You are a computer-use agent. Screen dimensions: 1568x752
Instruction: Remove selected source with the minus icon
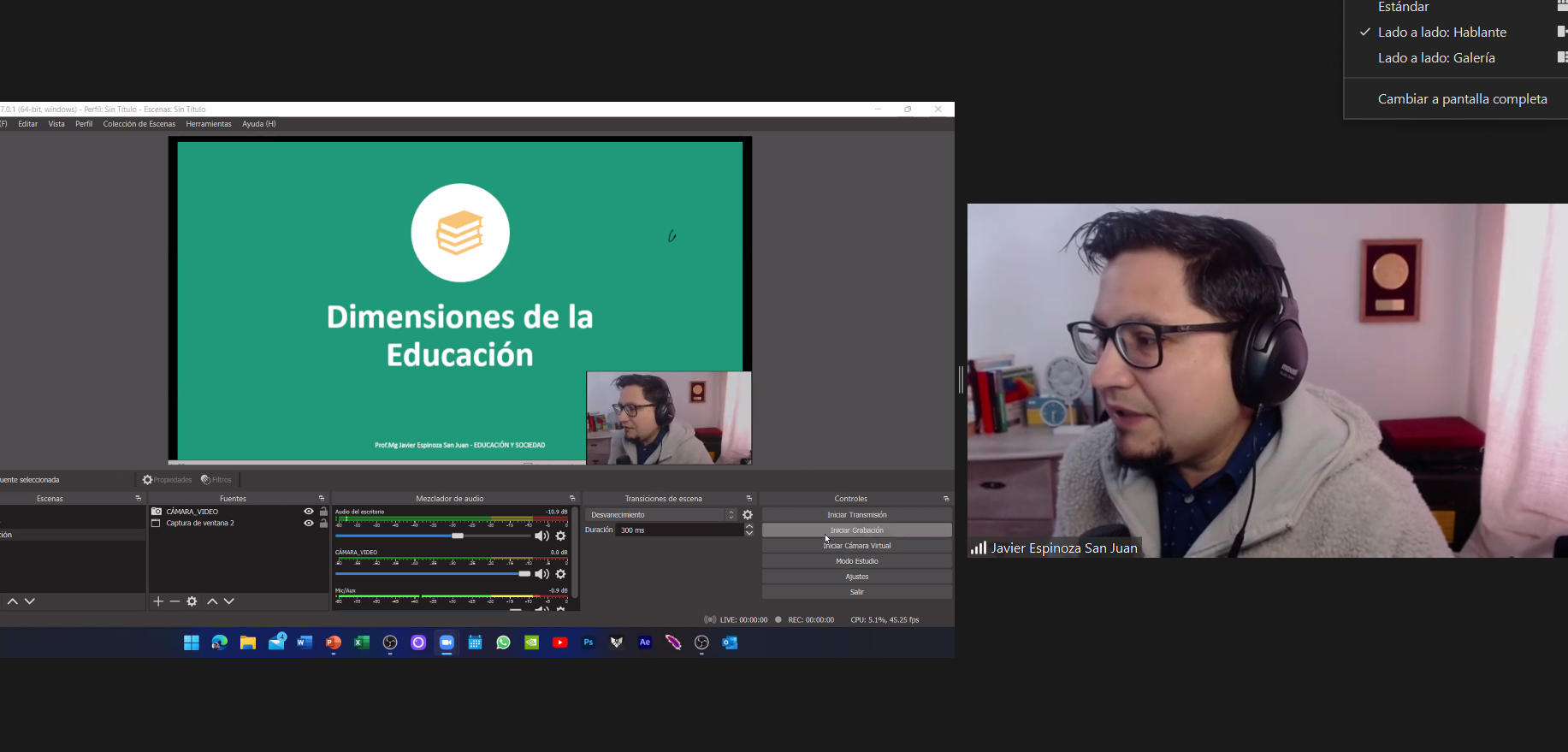pos(175,601)
